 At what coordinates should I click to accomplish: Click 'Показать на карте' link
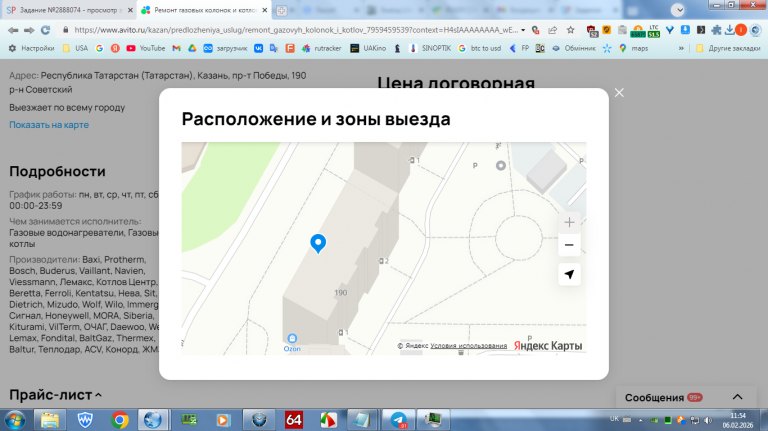point(49,125)
